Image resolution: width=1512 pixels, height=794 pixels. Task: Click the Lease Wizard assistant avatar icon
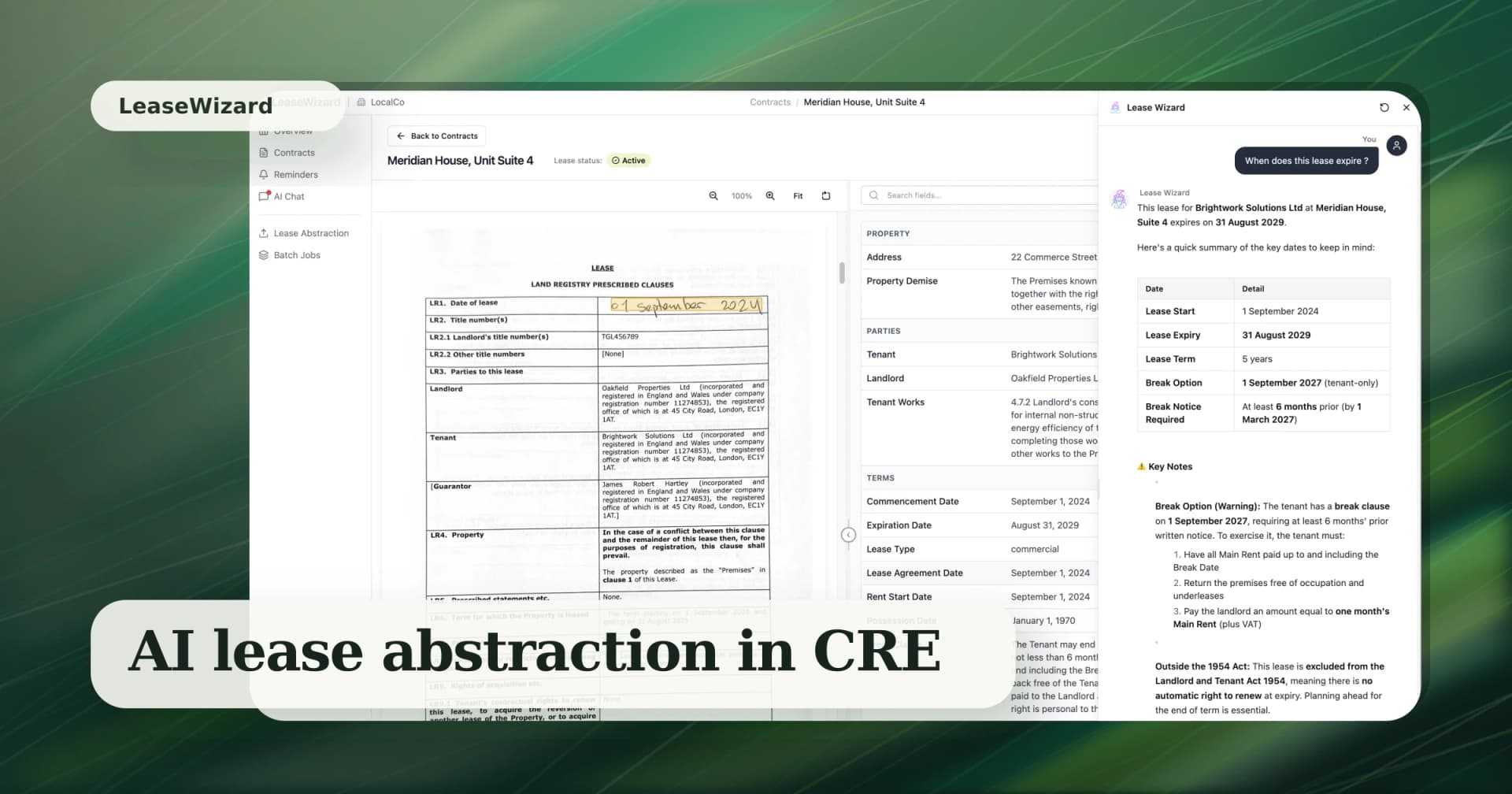(x=1119, y=199)
